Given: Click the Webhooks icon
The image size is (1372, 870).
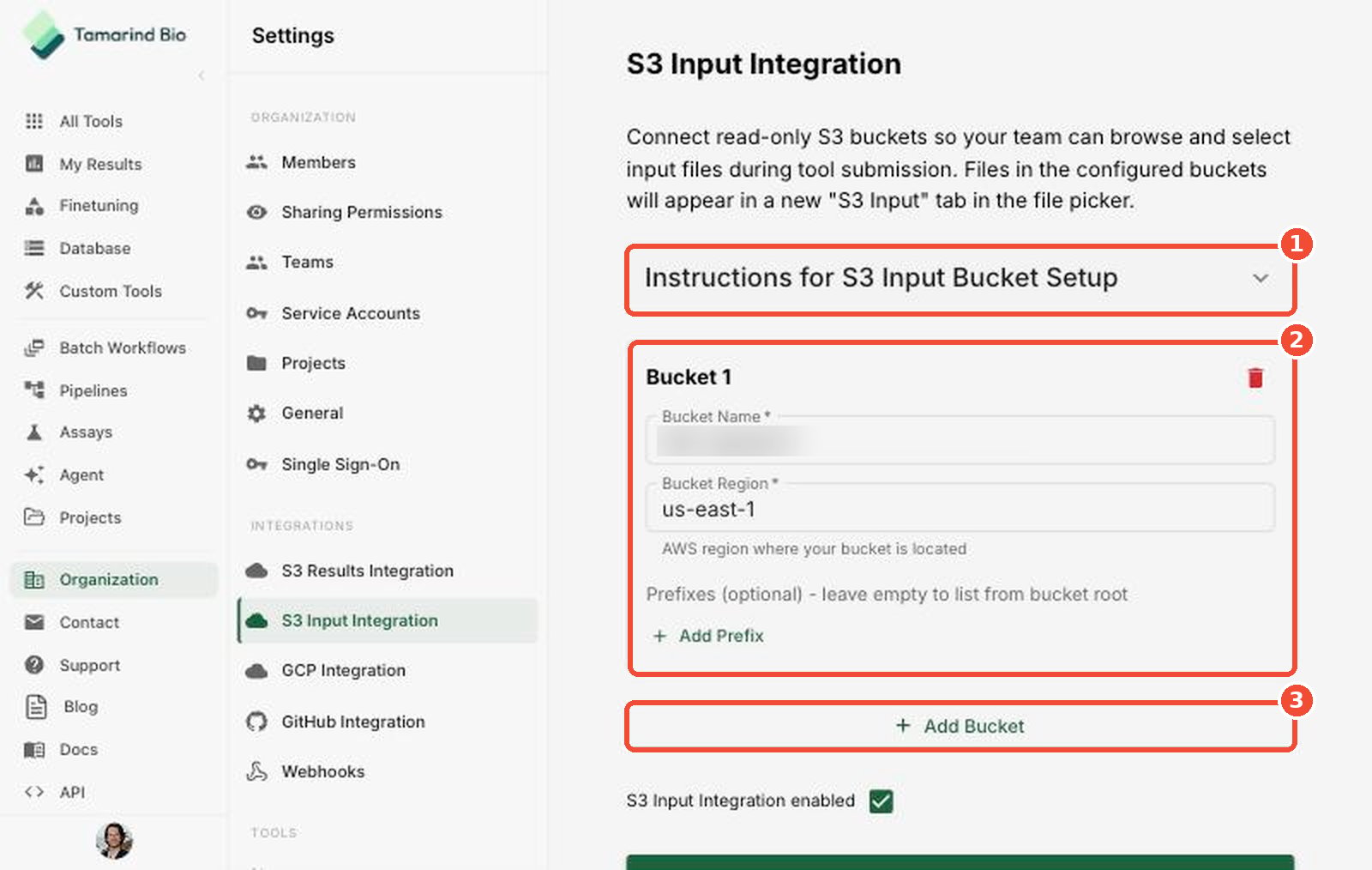Looking at the screenshot, I should click(x=256, y=771).
